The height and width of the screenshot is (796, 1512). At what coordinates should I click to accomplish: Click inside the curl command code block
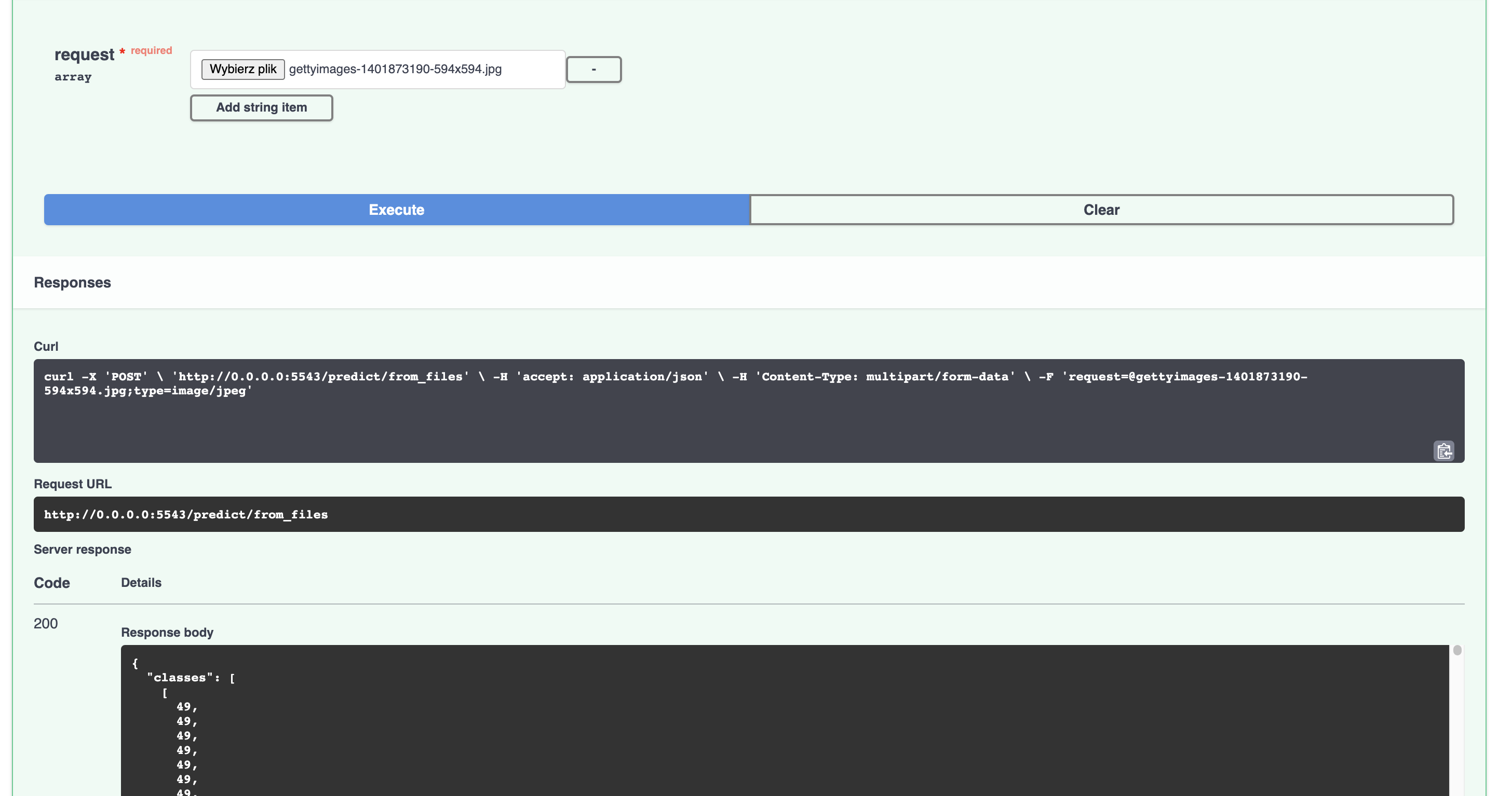coord(675,410)
